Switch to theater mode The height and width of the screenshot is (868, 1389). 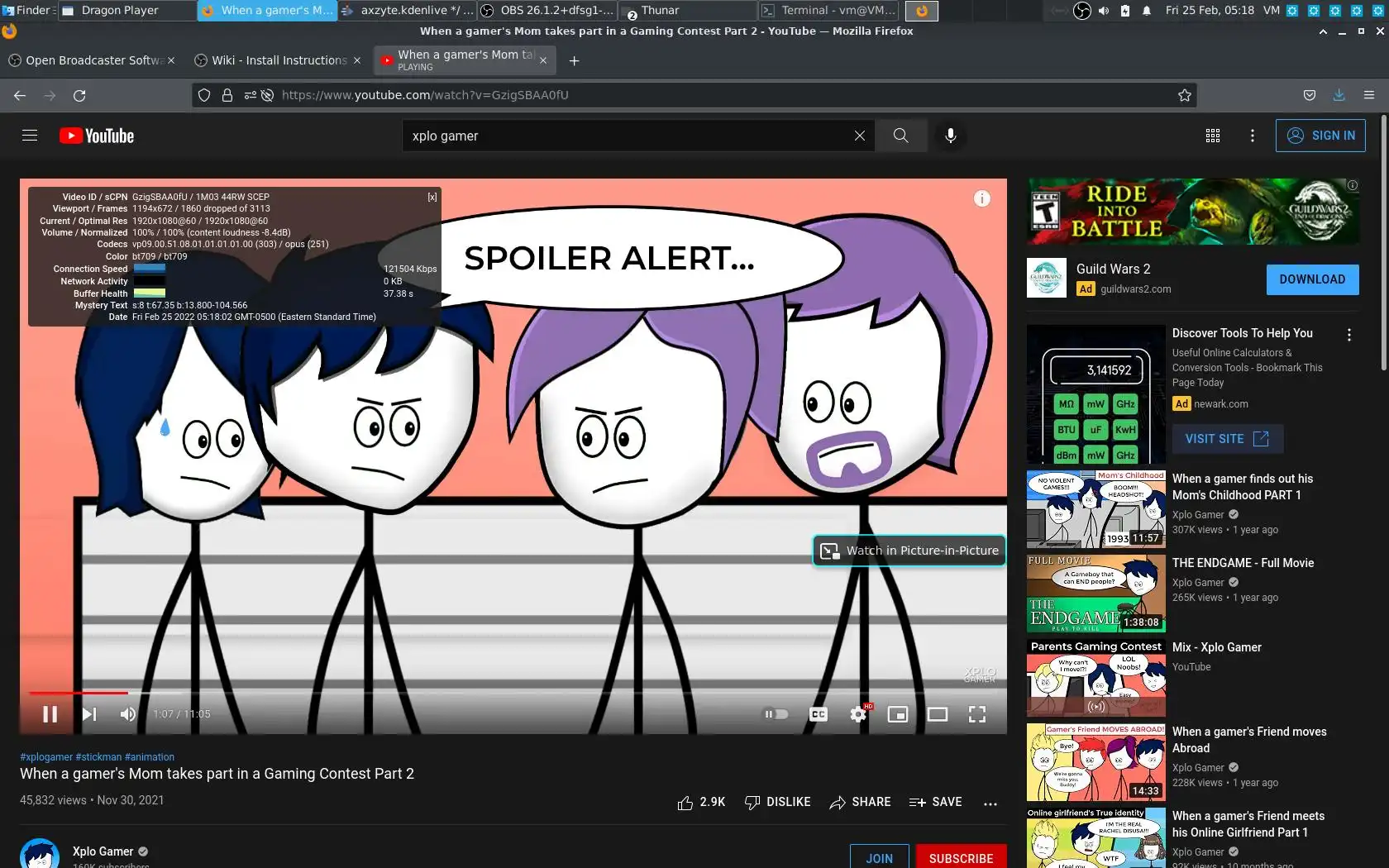pyautogui.click(x=938, y=714)
